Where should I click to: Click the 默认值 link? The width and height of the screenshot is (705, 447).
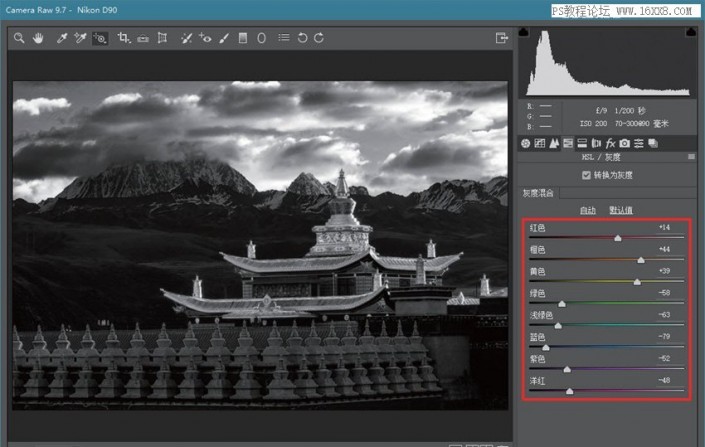tap(621, 210)
